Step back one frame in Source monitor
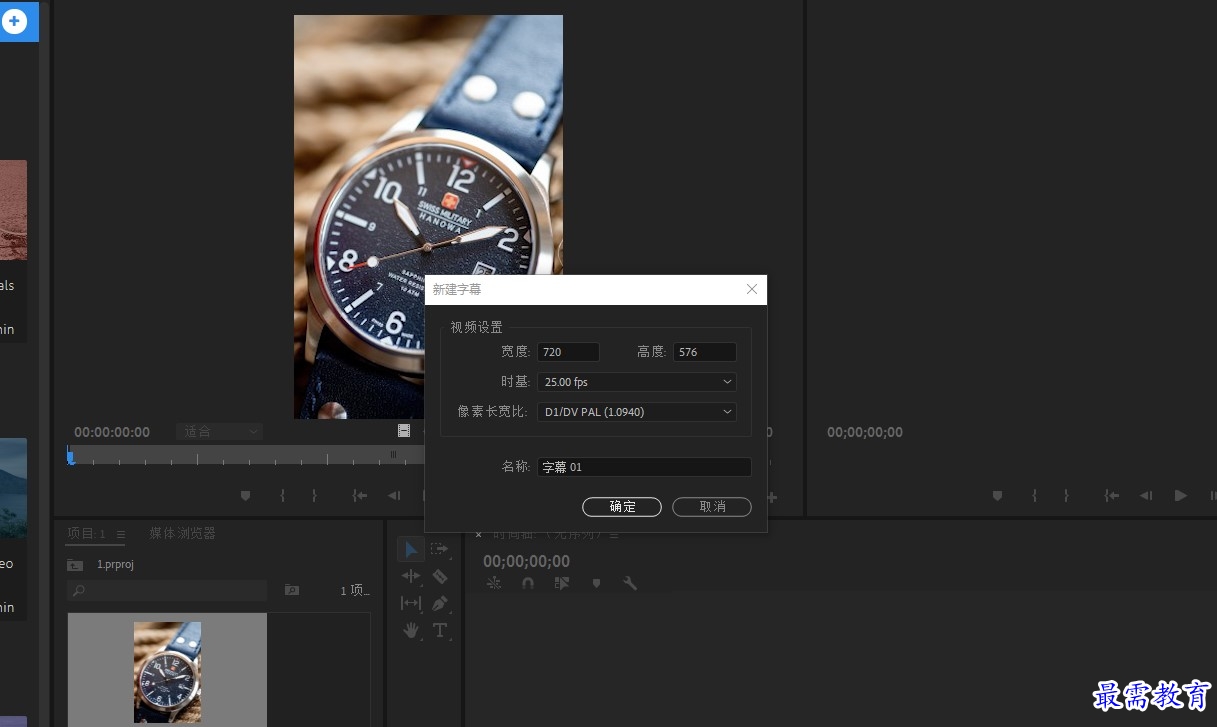Screen dimensions: 1217x727 click(x=394, y=496)
